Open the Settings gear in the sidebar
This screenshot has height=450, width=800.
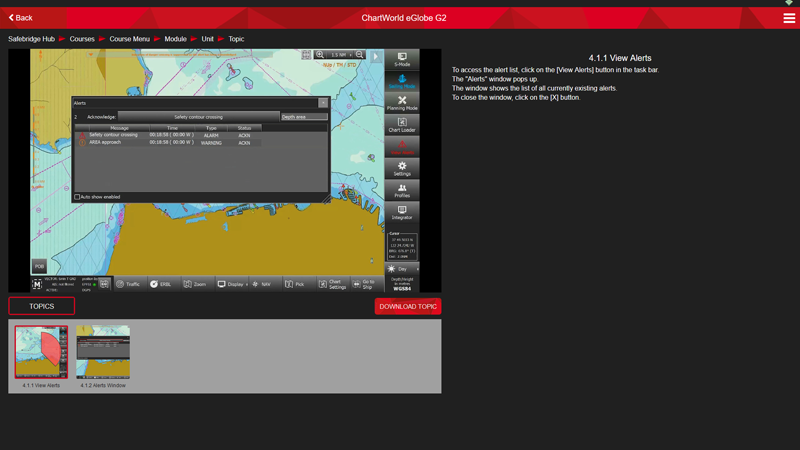(402, 168)
